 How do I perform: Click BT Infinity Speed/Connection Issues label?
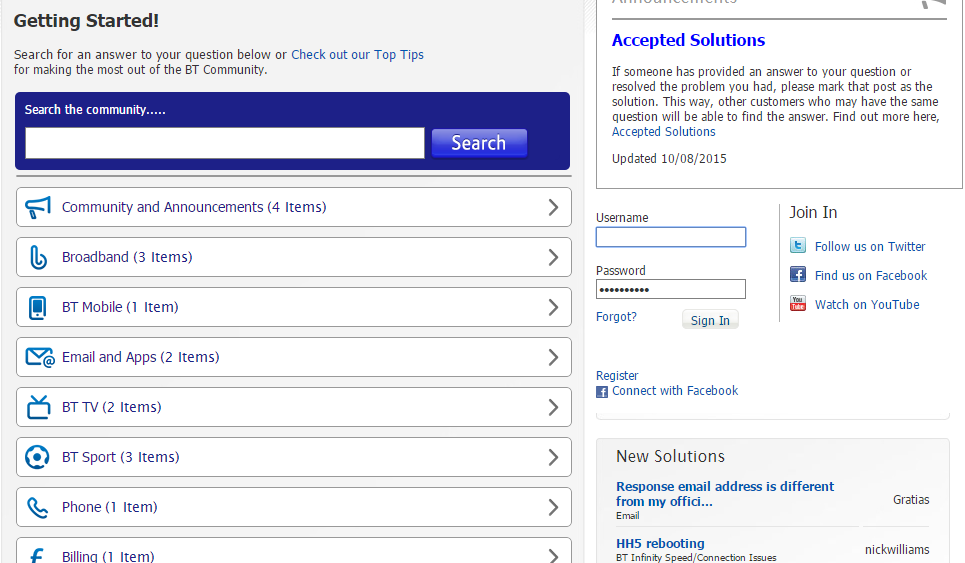(x=696, y=557)
